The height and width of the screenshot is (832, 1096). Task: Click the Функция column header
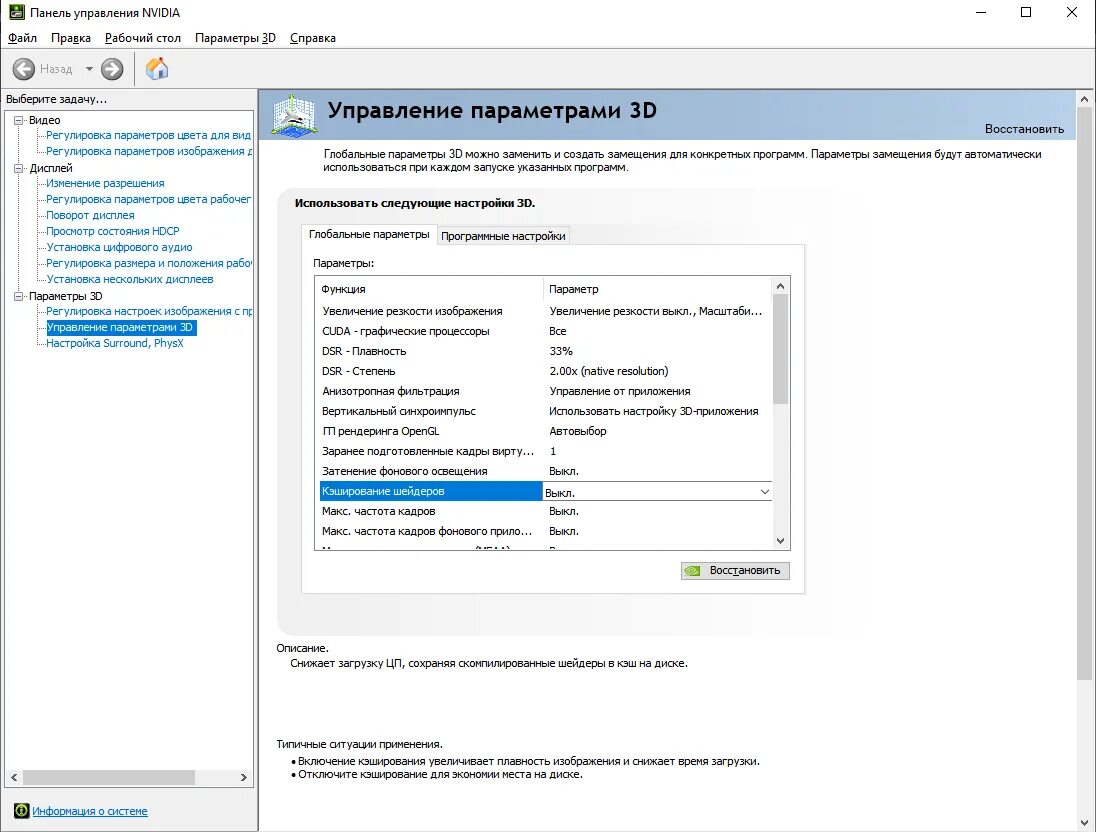429,289
